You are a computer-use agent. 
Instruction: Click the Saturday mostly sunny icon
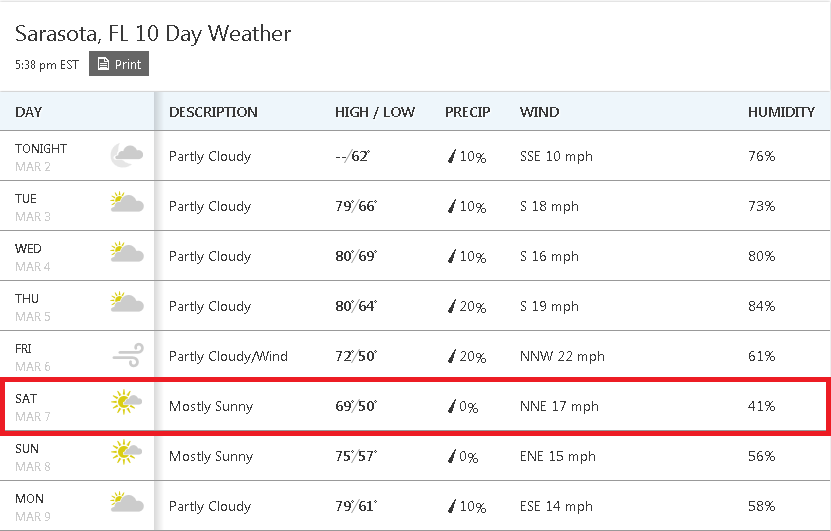click(126, 402)
